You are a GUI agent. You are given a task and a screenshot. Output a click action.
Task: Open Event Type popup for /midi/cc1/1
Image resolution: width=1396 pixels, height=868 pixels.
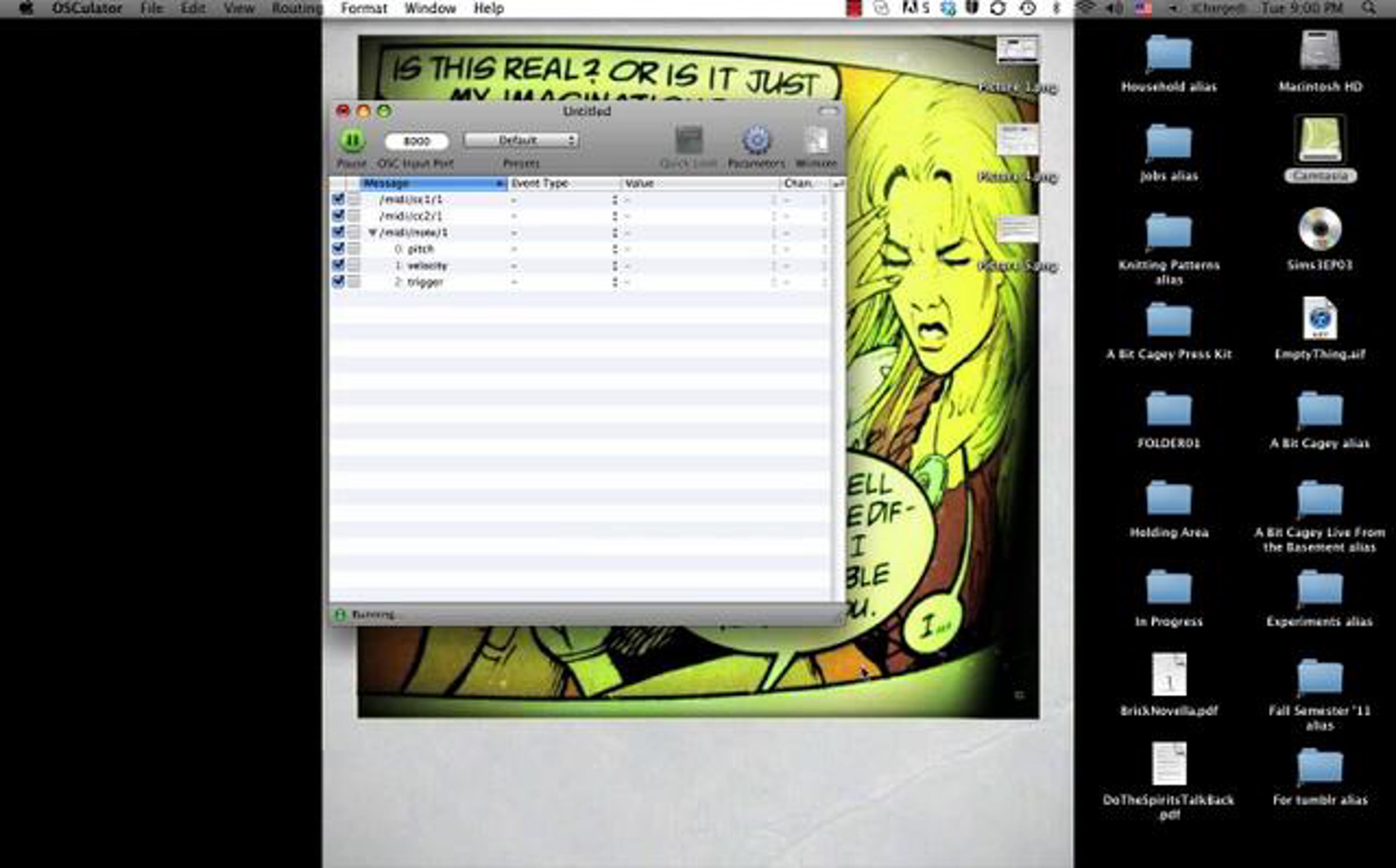(564, 200)
